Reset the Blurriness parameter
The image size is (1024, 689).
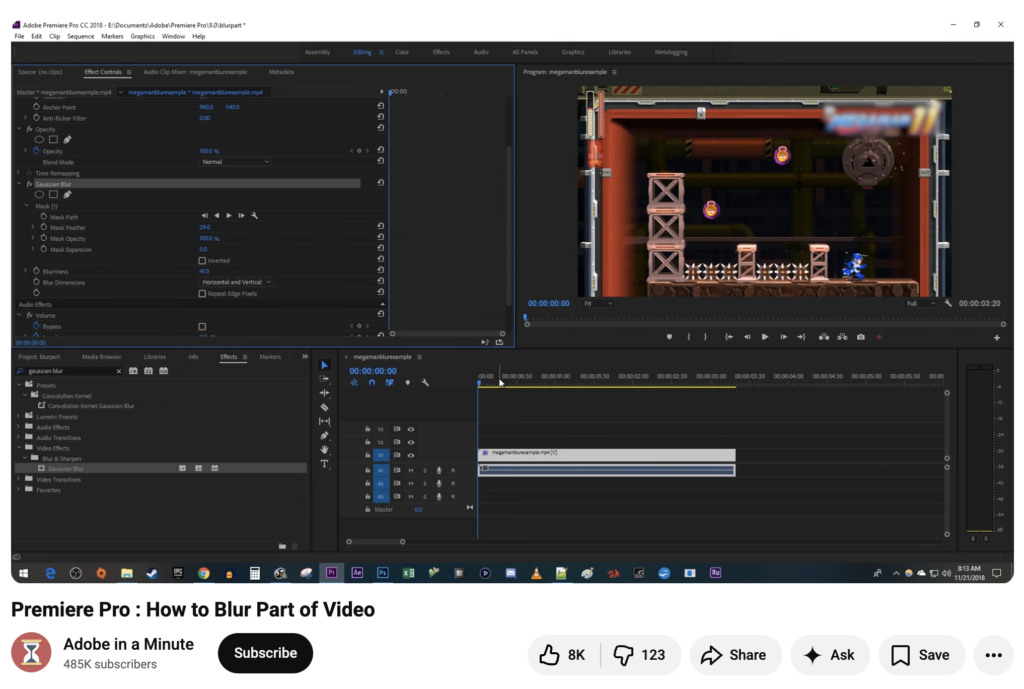pos(380,270)
